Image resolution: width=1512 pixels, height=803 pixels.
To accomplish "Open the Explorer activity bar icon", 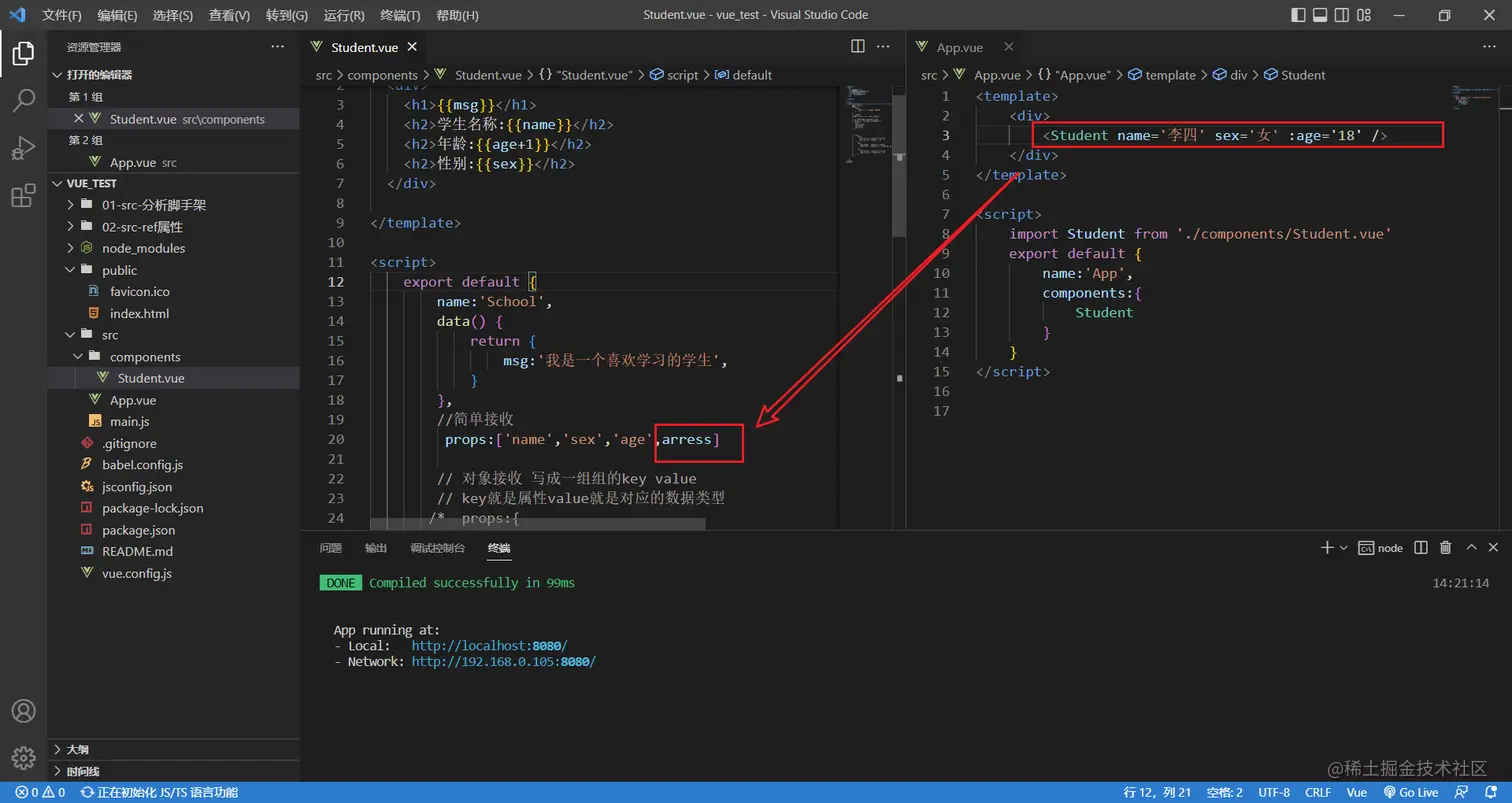I will tap(23, 53).
